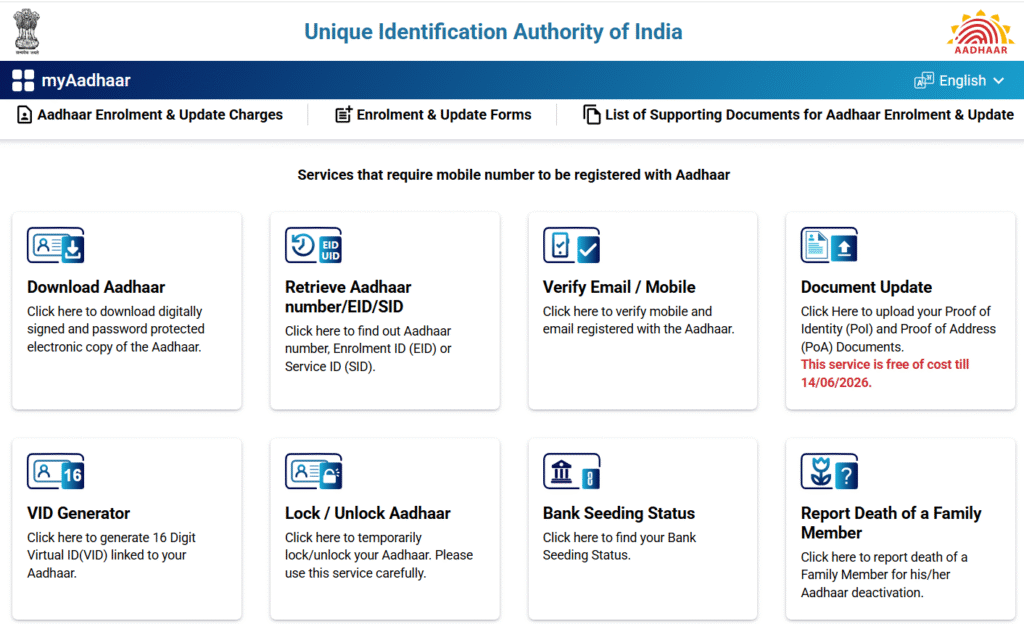
Task: Click the VID Generator icon
Action: coord(55,471)
